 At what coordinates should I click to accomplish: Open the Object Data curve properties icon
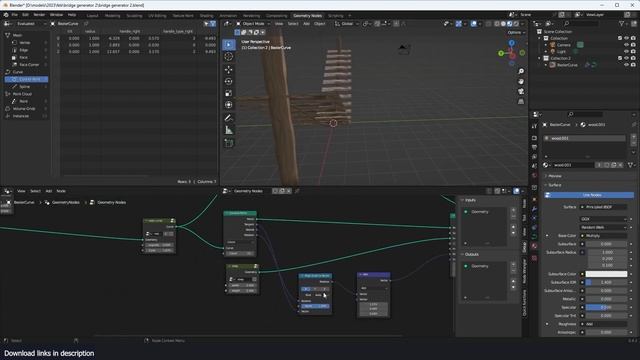[534, 237]
